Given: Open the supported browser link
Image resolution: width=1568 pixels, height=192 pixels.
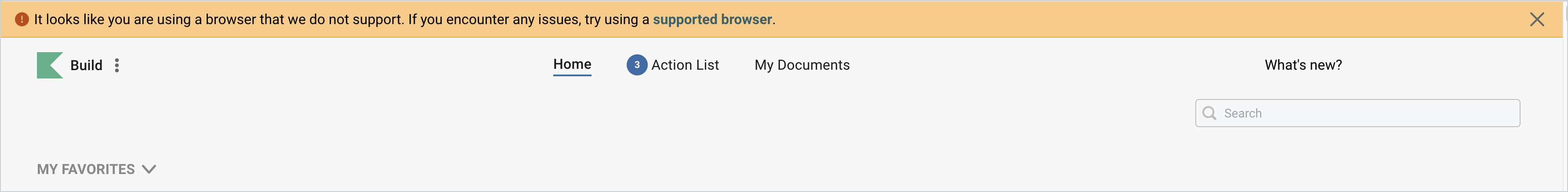Looking at the screenshot, I should [712, 19].
